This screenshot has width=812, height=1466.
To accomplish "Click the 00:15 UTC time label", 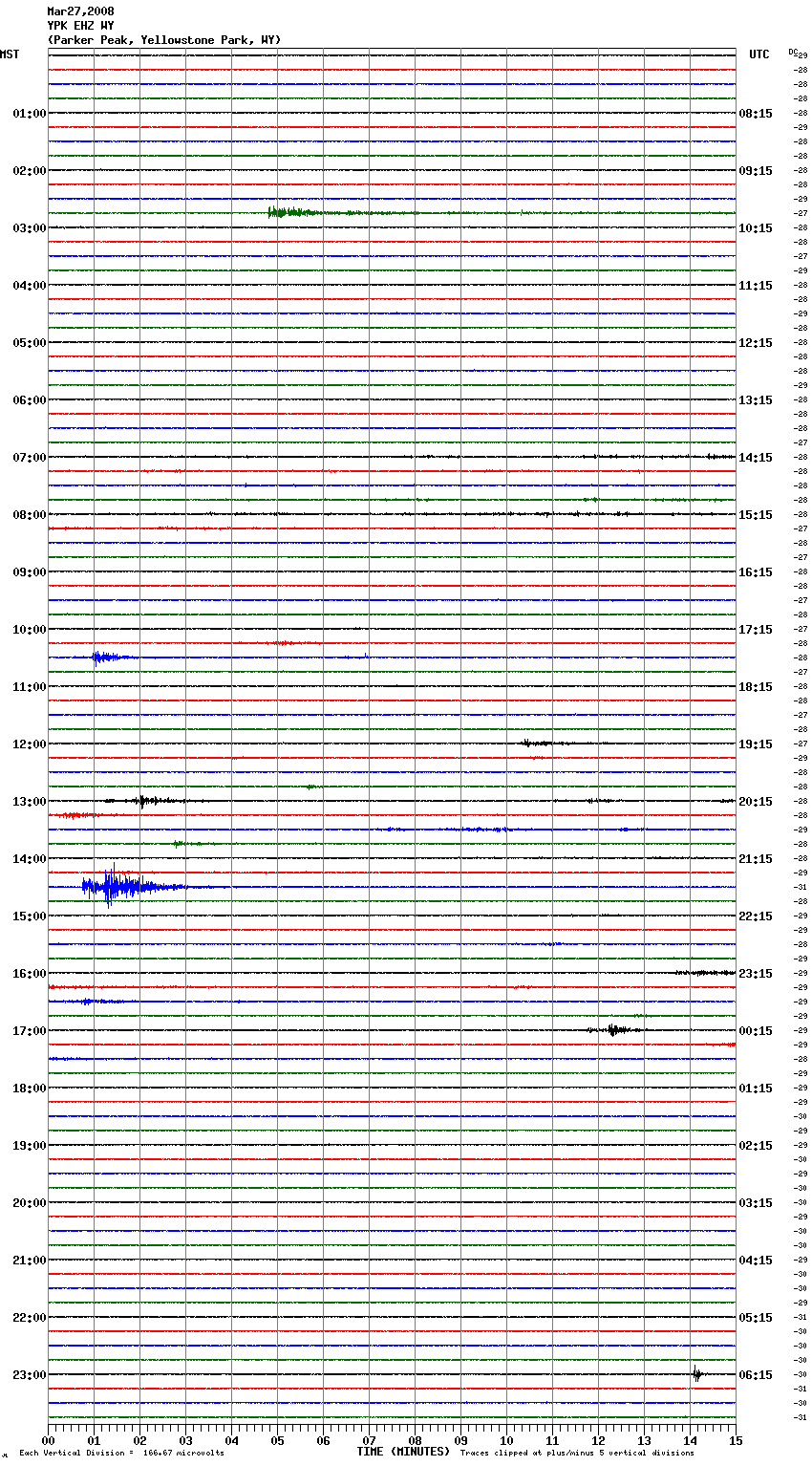I will click(756, 1031).
